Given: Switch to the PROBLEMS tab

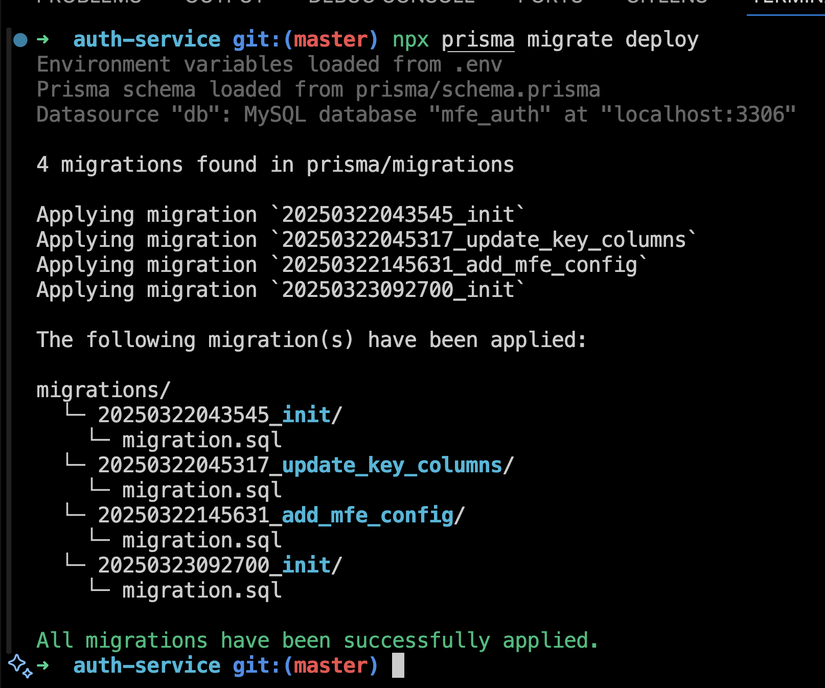Looking at the screenshot, I should pos(89,4).
